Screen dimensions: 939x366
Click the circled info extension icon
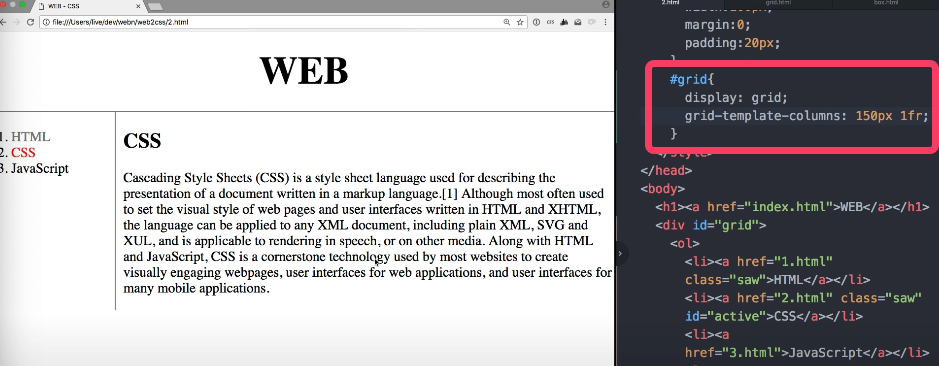point(536,22)
